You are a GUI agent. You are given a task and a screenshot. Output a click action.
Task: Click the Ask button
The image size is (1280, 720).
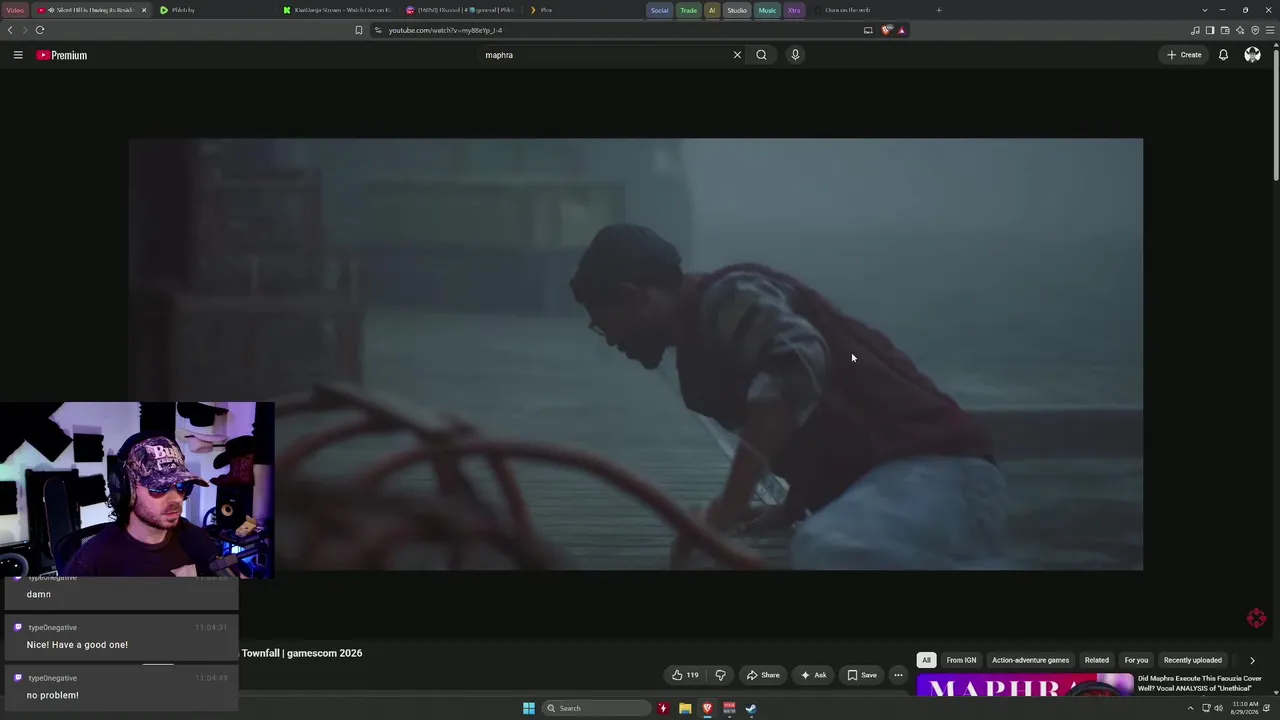point(813,675)
